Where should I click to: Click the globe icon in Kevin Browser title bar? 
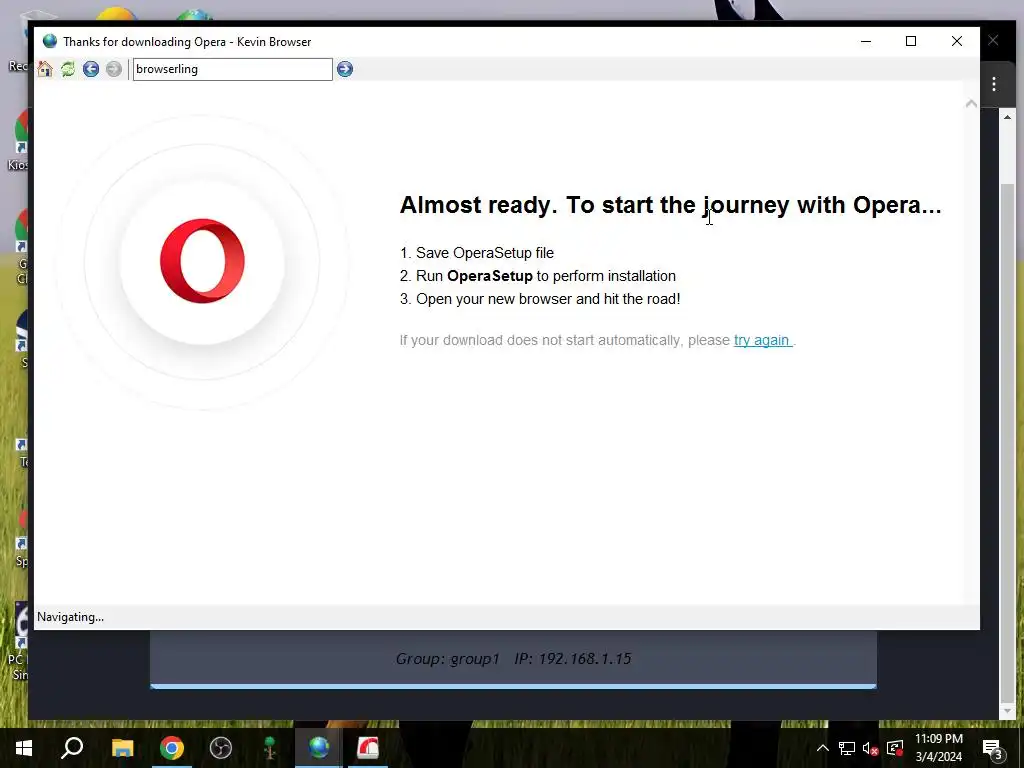pos(50,41)
